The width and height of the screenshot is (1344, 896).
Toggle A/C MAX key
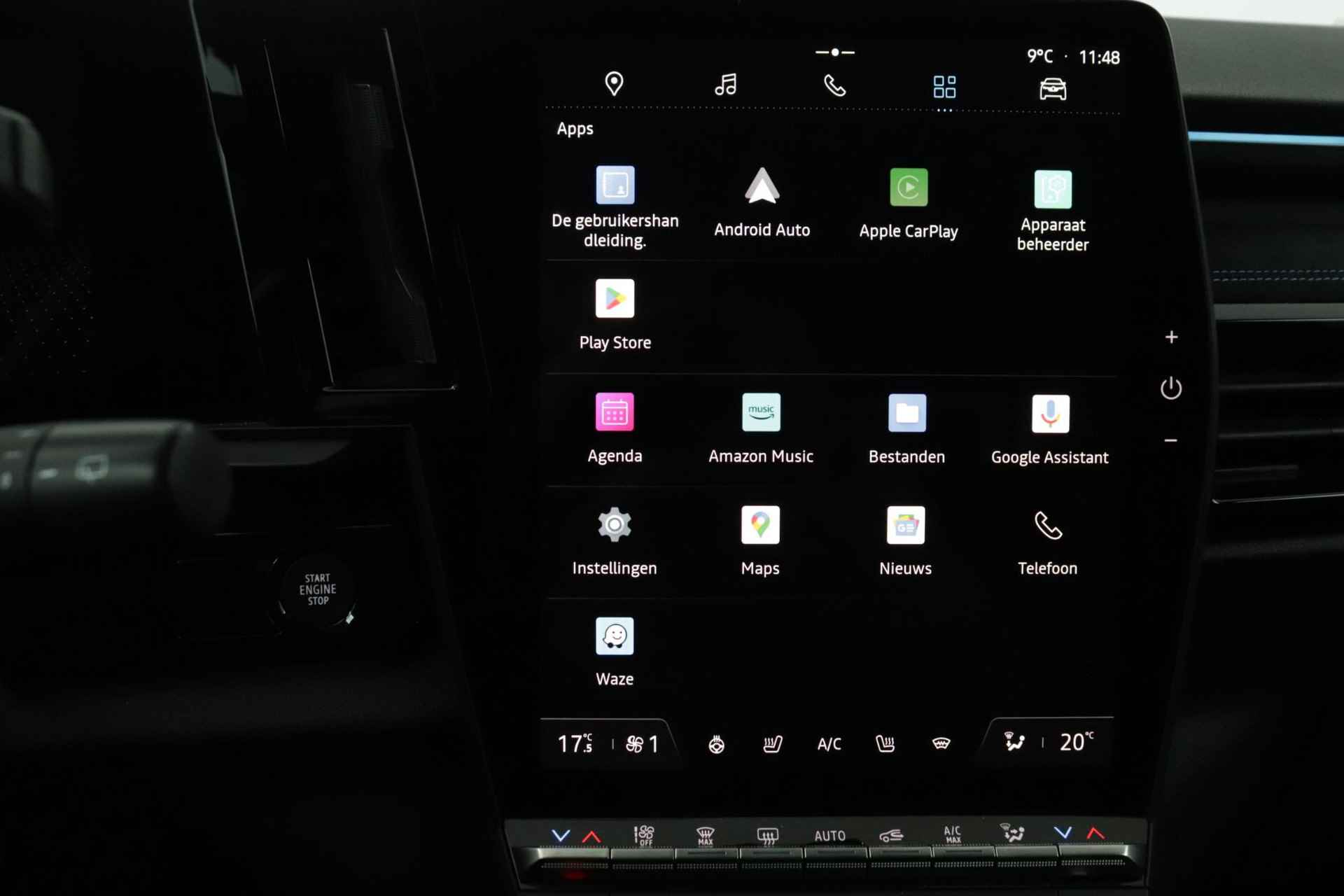point(953,834)
